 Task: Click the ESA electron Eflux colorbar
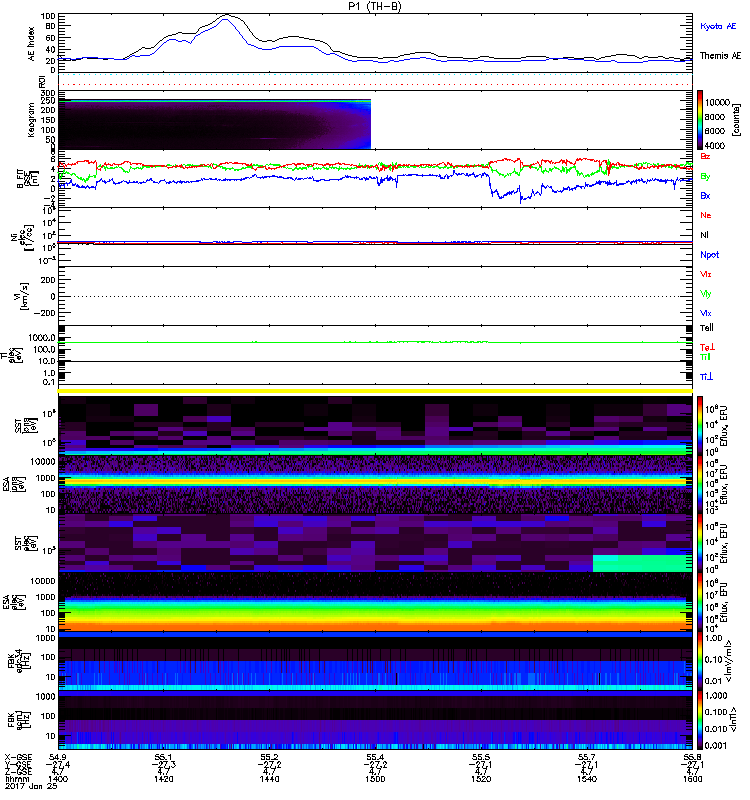coord(700,601)
